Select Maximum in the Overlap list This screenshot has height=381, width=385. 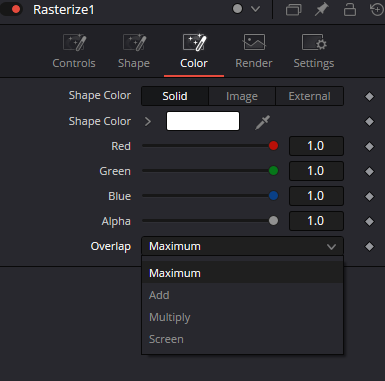point(242,273)
